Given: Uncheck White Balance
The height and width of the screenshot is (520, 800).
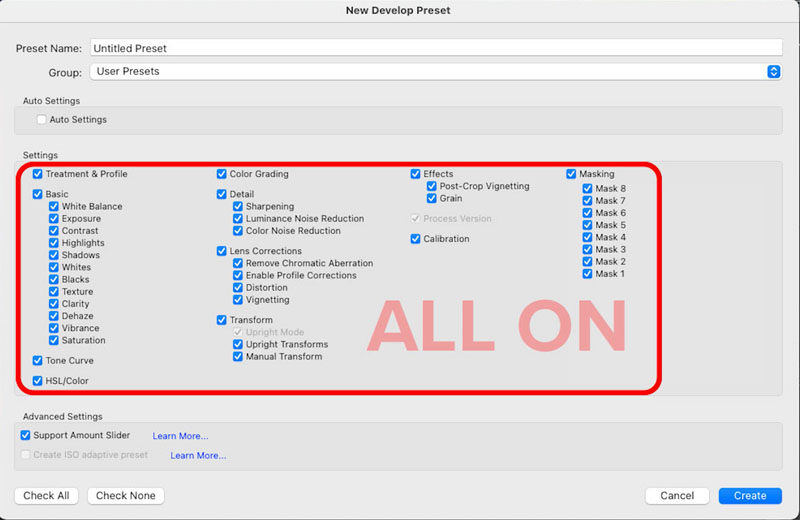Looking at the screenshot, I should click(x=54, y=206).
